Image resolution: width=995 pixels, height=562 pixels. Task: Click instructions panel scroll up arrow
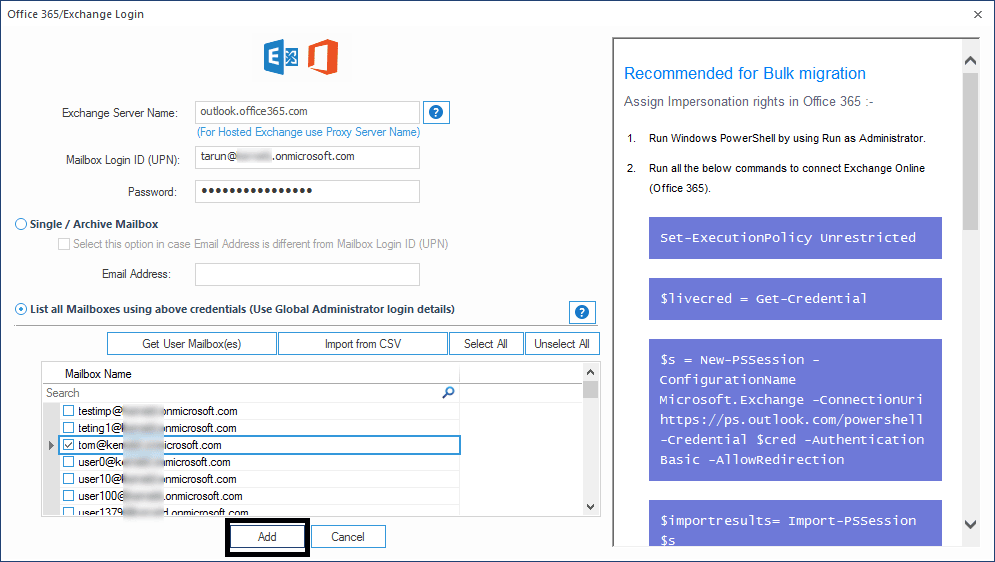(x=970, y=61)
